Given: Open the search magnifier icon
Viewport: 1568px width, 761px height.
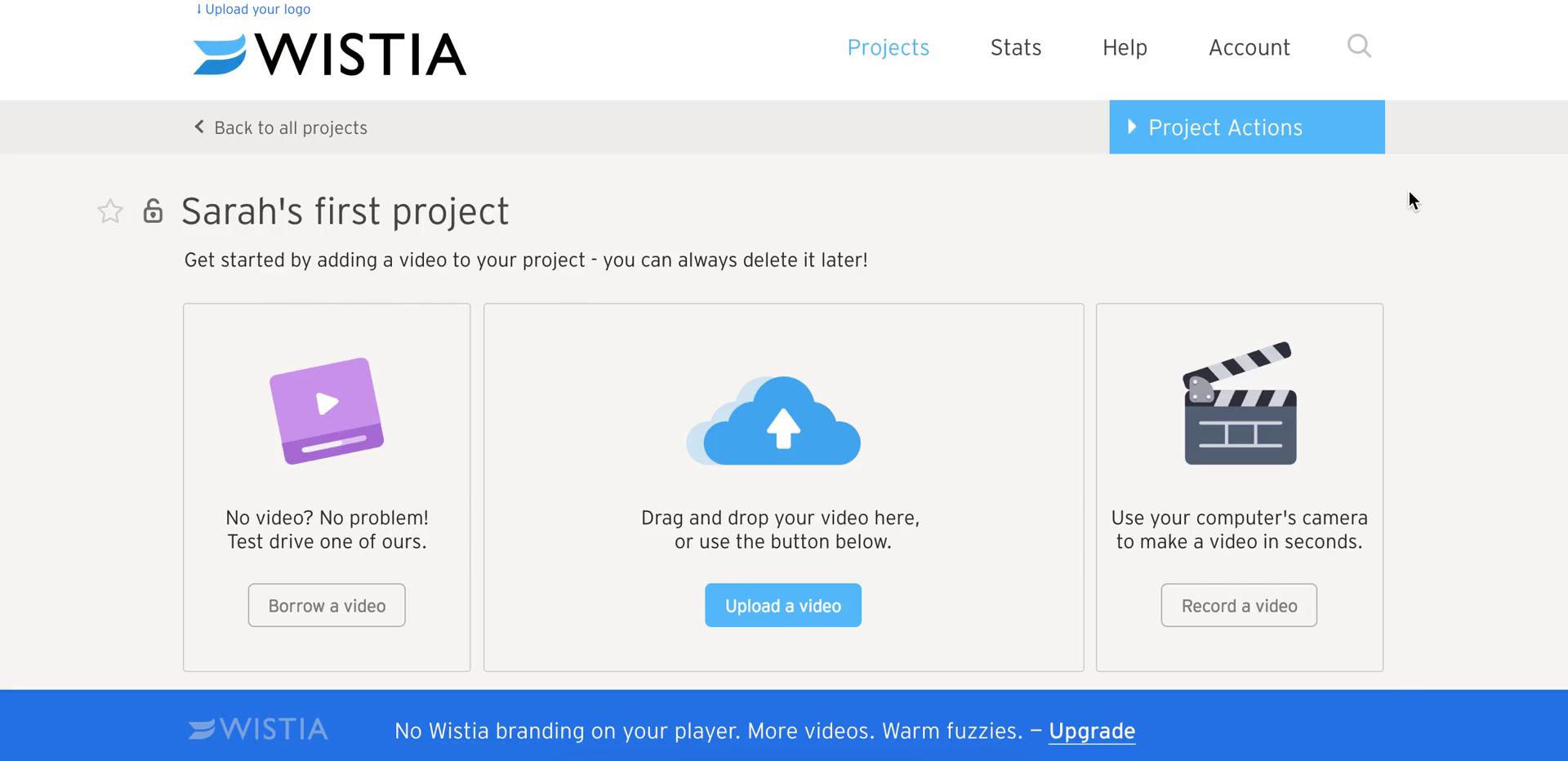Looking at the screenshot, I should (x=1359, y=46).
